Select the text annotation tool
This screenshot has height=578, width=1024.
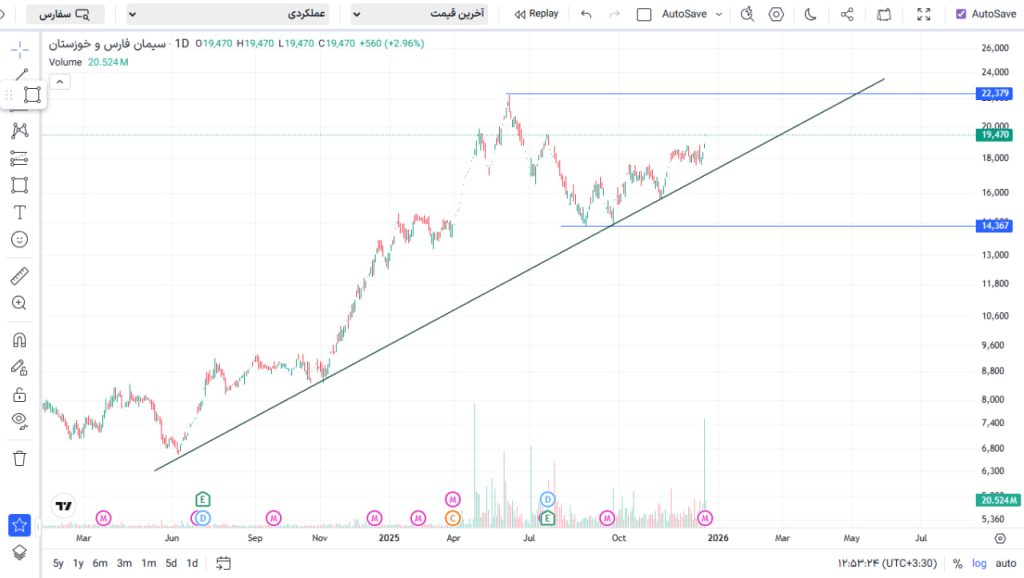click(x=19, y=212)
